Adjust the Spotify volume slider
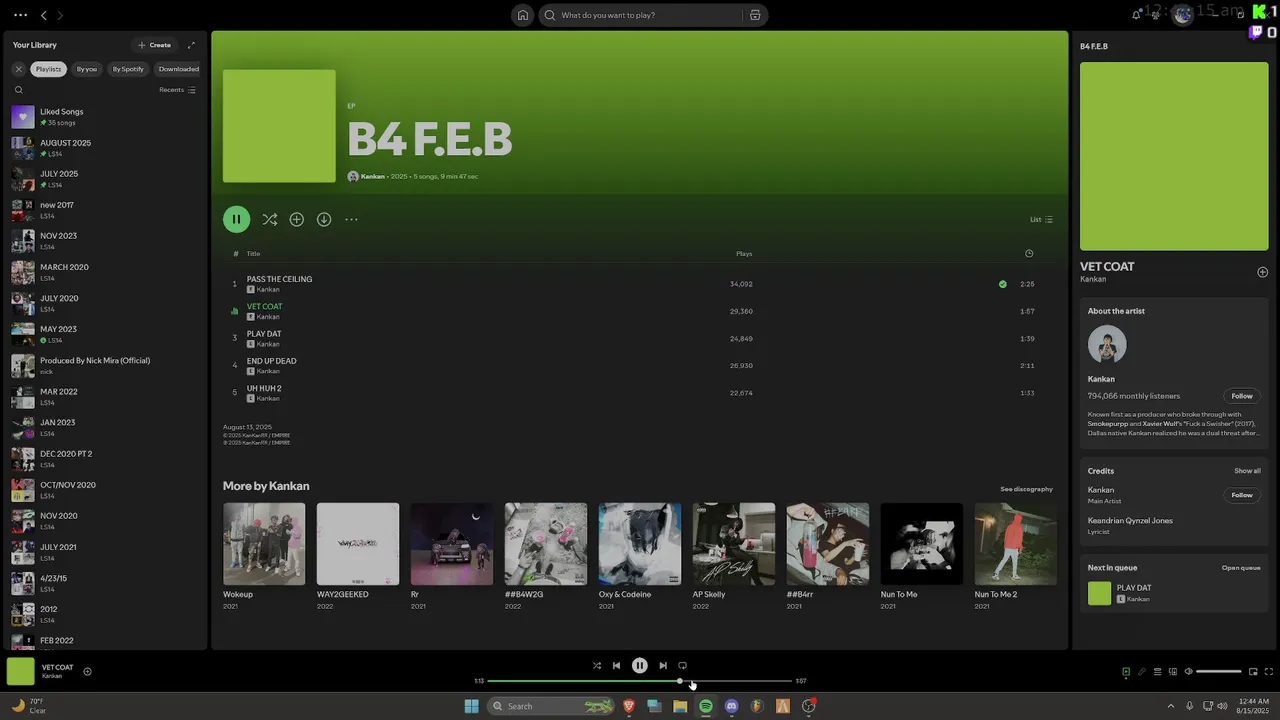Image resolution: width=1280 pixels, height=720 pixels. click(1219, 672)
